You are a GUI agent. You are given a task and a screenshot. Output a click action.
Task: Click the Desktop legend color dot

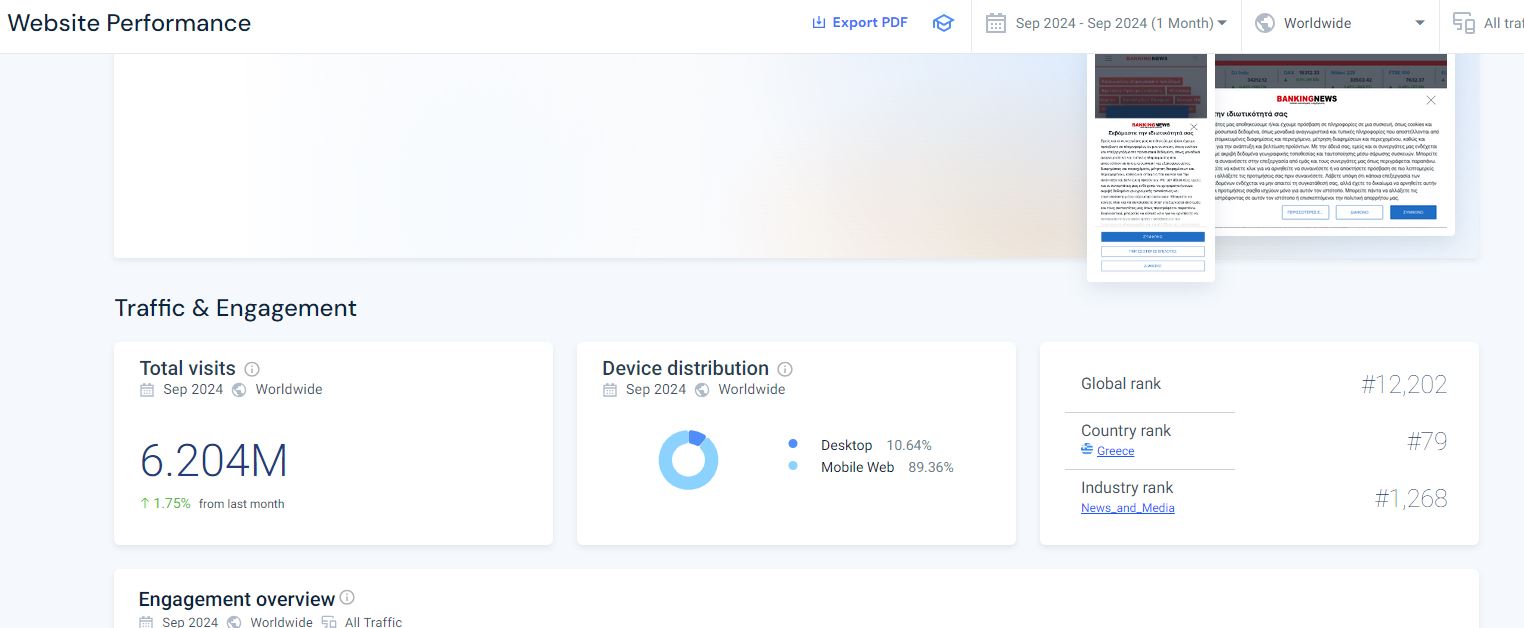coord(793,444)
